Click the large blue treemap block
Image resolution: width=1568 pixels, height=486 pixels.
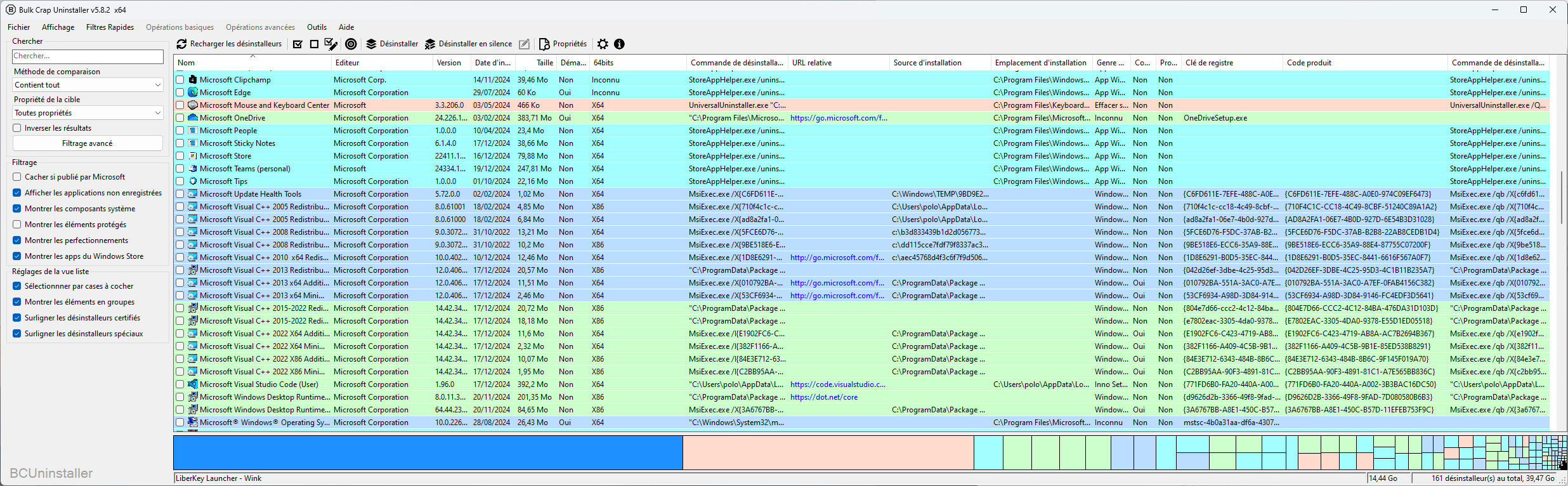[x=428, y=452]
